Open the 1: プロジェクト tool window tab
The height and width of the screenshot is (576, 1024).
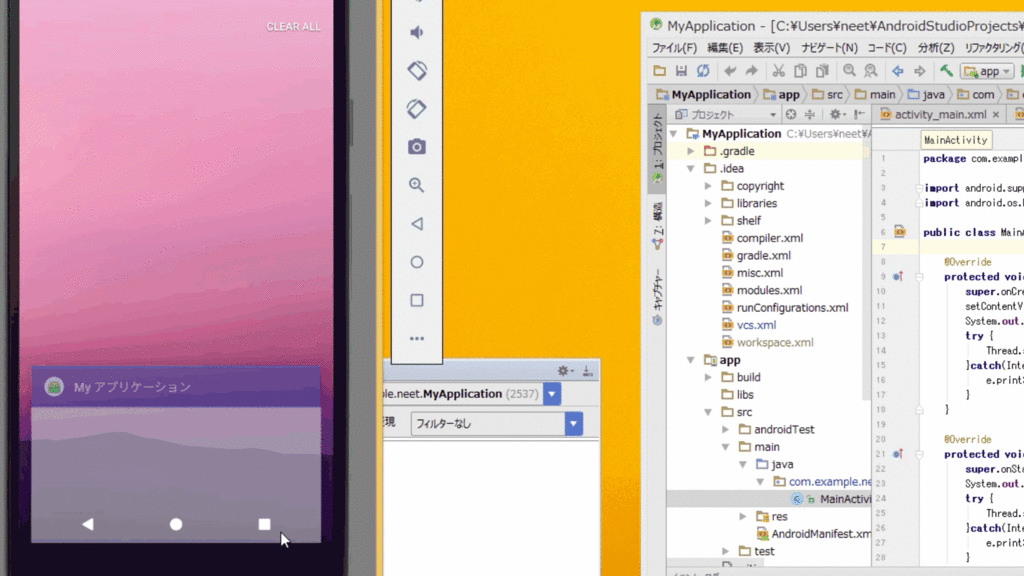(x=657, y=149)
